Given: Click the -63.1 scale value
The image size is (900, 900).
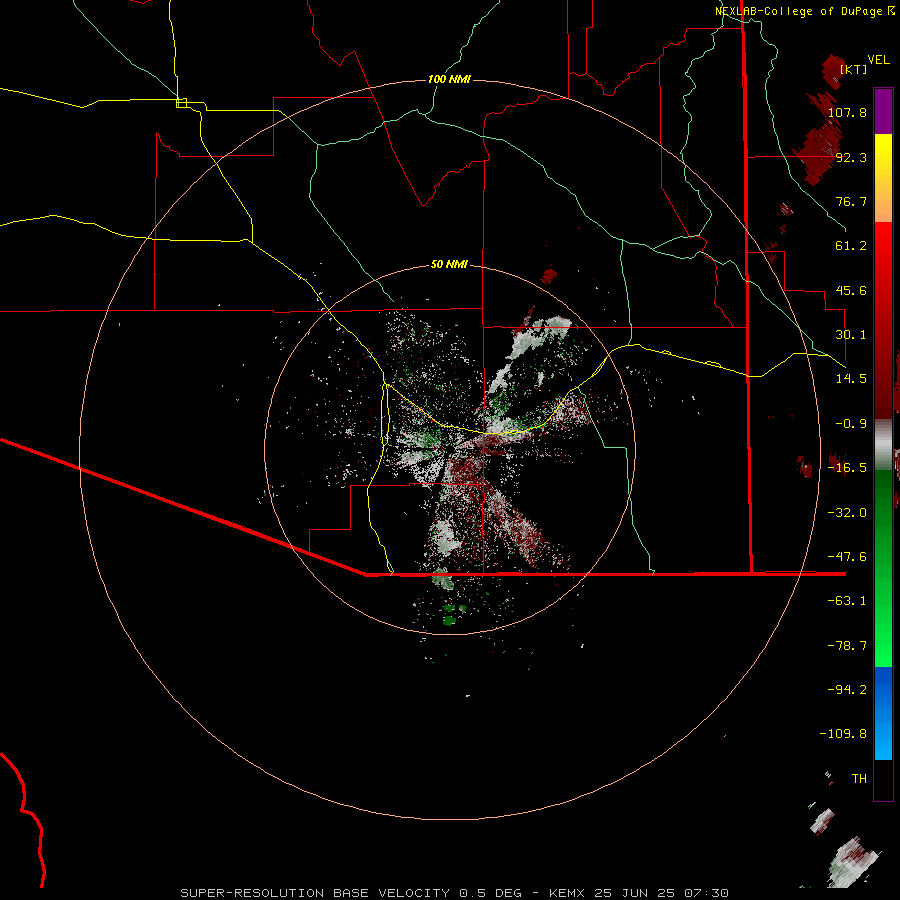Looking at the screenshot, I should [847, 601].
